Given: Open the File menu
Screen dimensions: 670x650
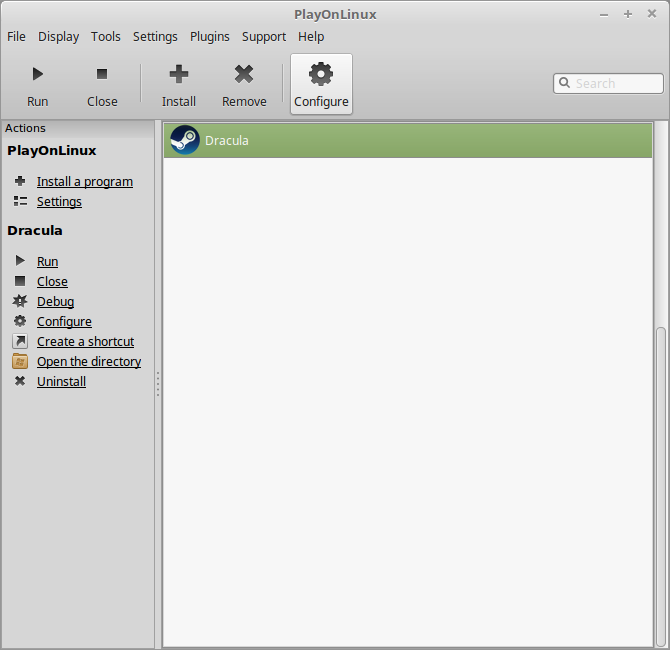Looking at the screenshot, I should click(16, 37).
